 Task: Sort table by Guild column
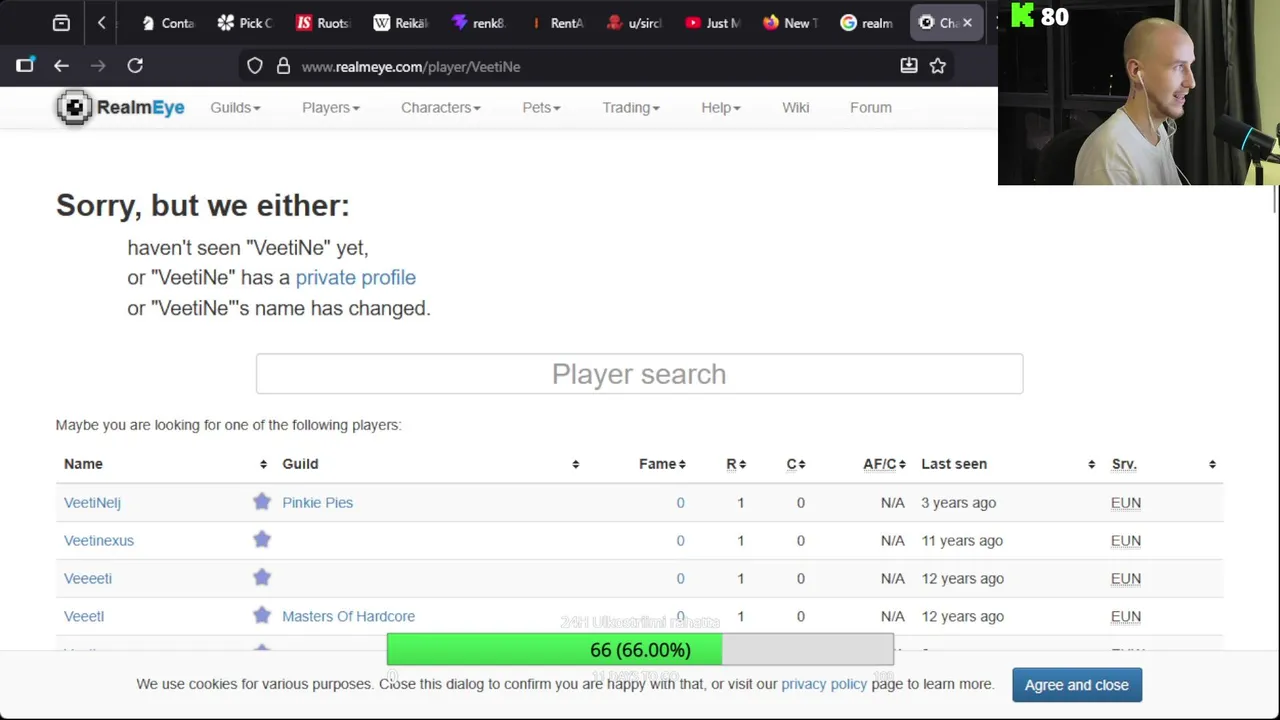tap(430, 464)
